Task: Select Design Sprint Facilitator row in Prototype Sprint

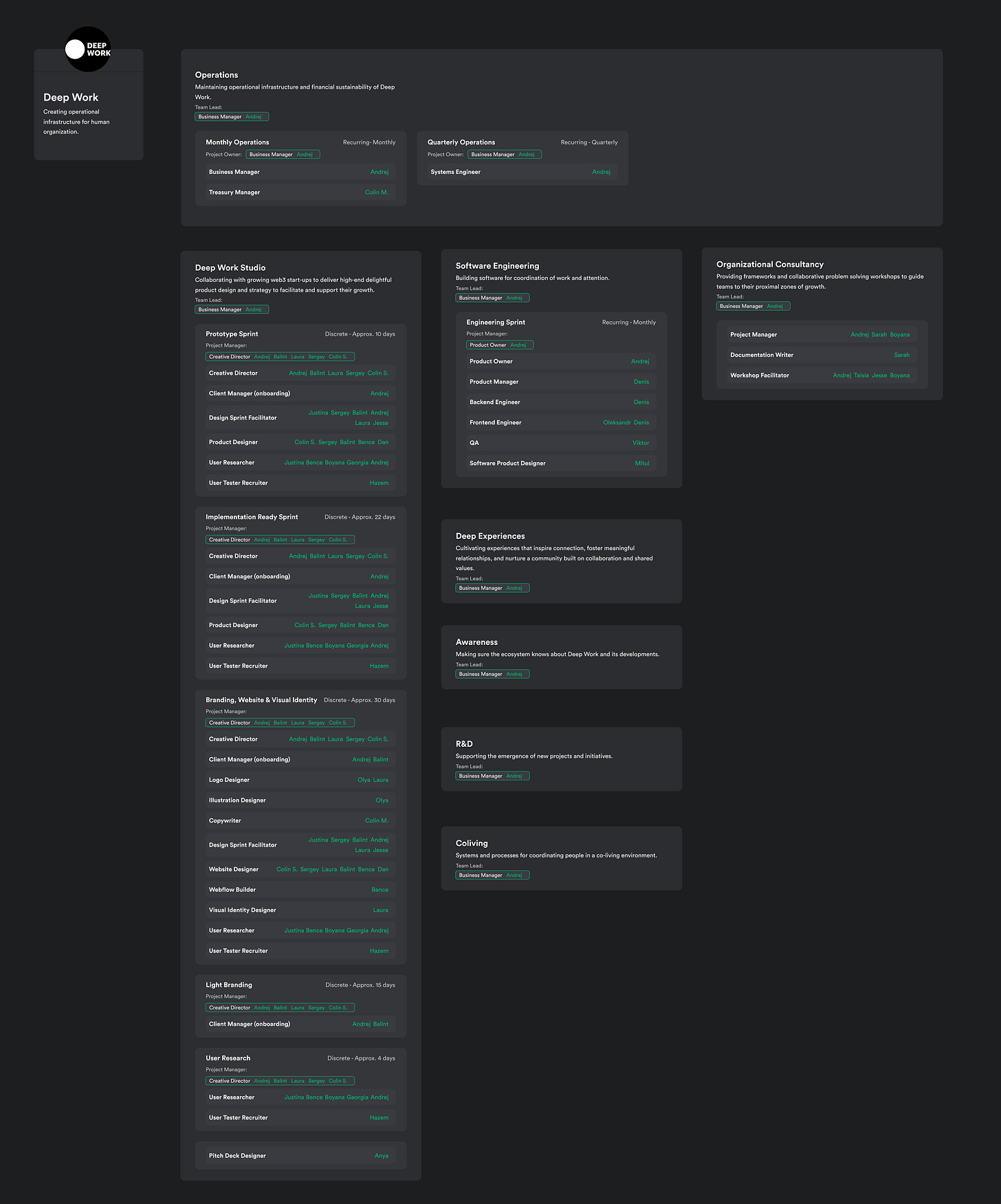Action: coord(300,417)
